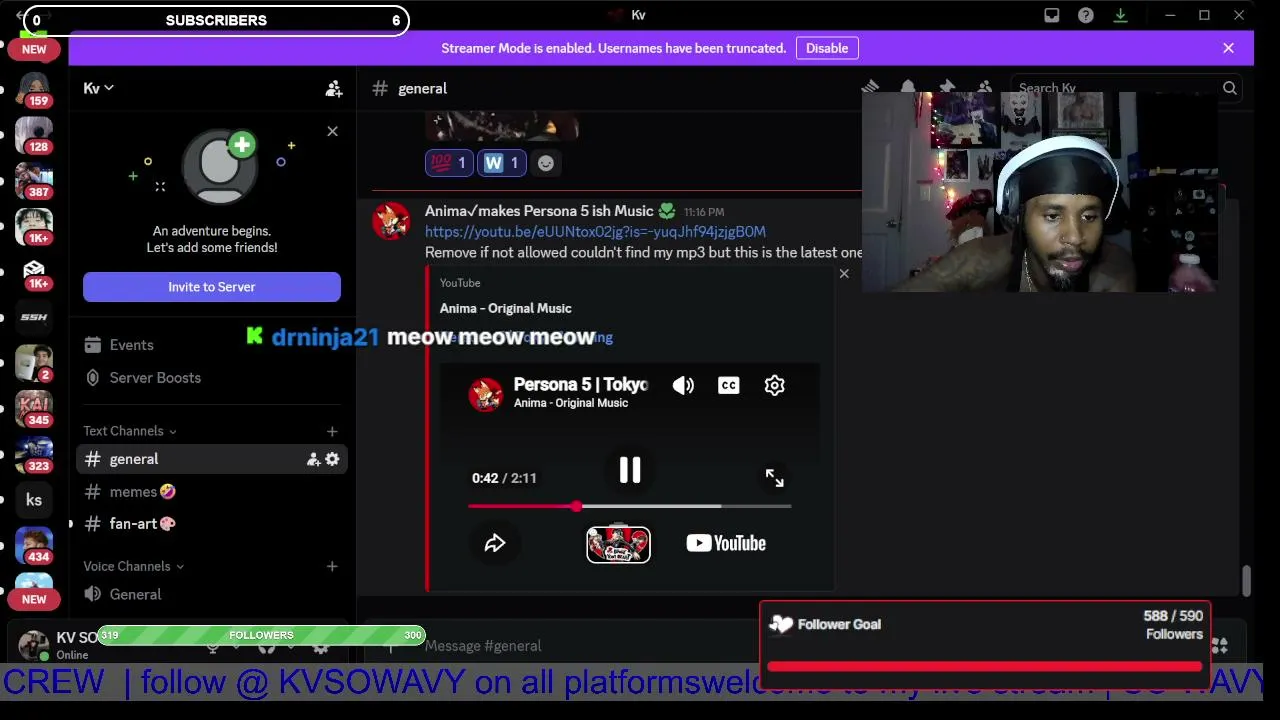Open the server with the 434 badge
Viewport: 1280px width, 720px height.
pyautogui.click(x=34, y=545)
